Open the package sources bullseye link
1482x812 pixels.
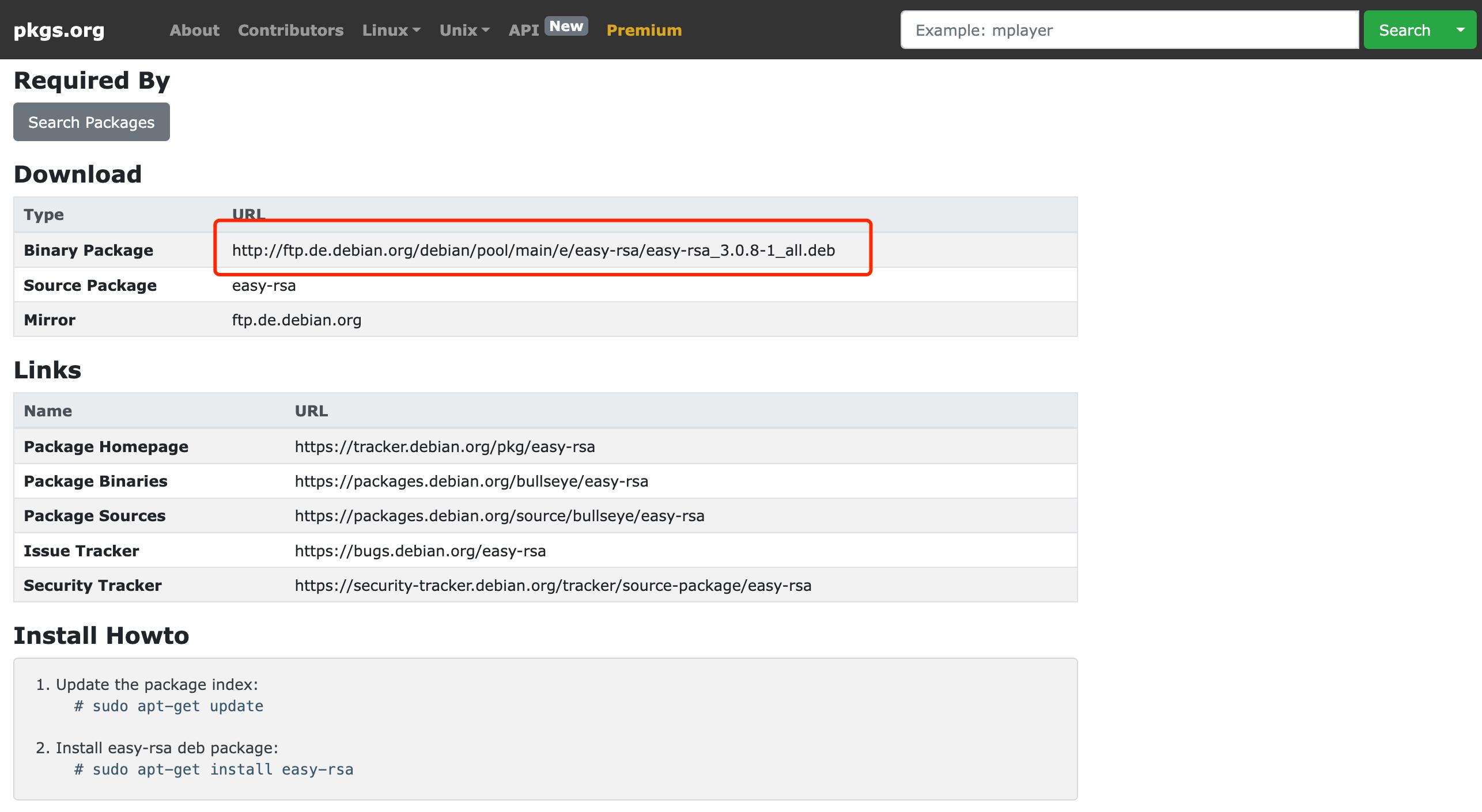click(x=499, y=515)
